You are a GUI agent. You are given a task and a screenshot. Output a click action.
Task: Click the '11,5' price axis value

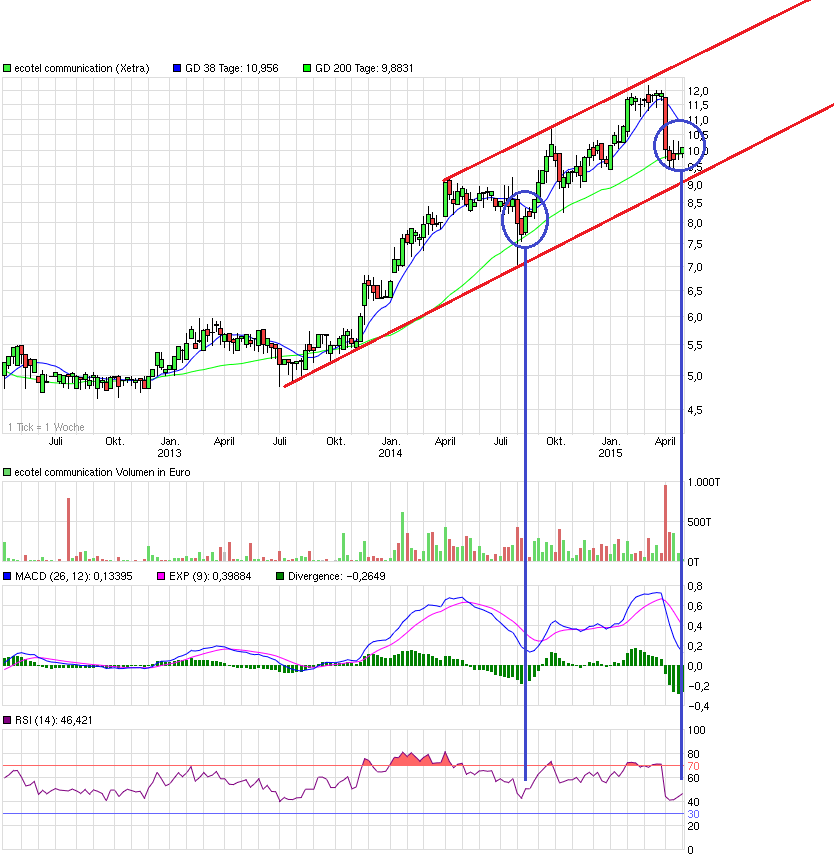pos(698,105)
